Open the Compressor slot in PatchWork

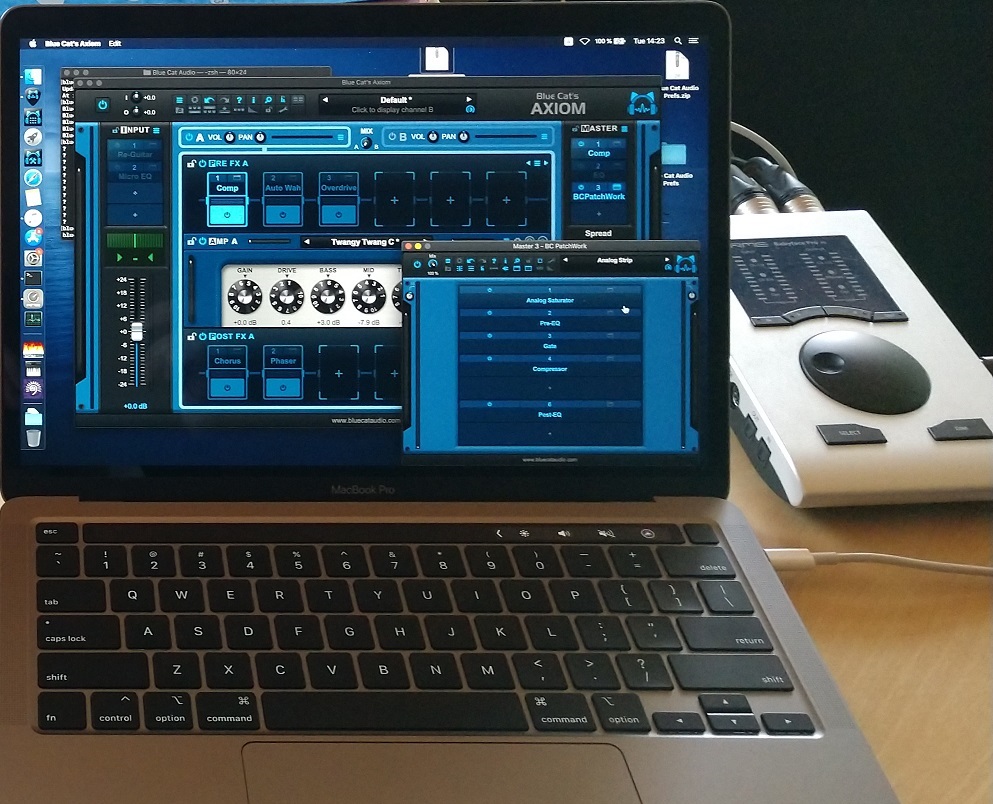coord(550,365)
